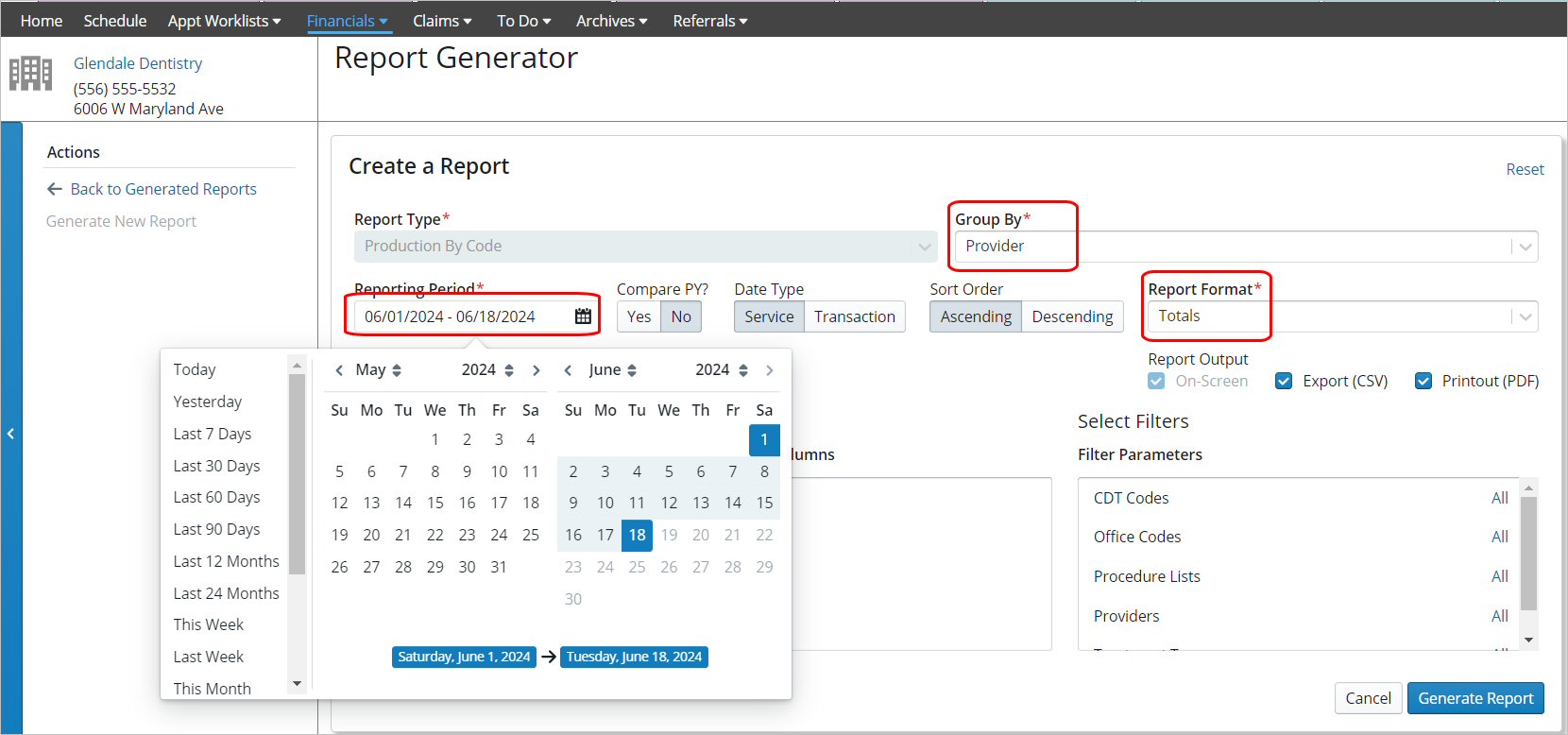Open the Claims menu
Image resolution: width=1568 pixels, height=735 pixels.
pos(441,21)
